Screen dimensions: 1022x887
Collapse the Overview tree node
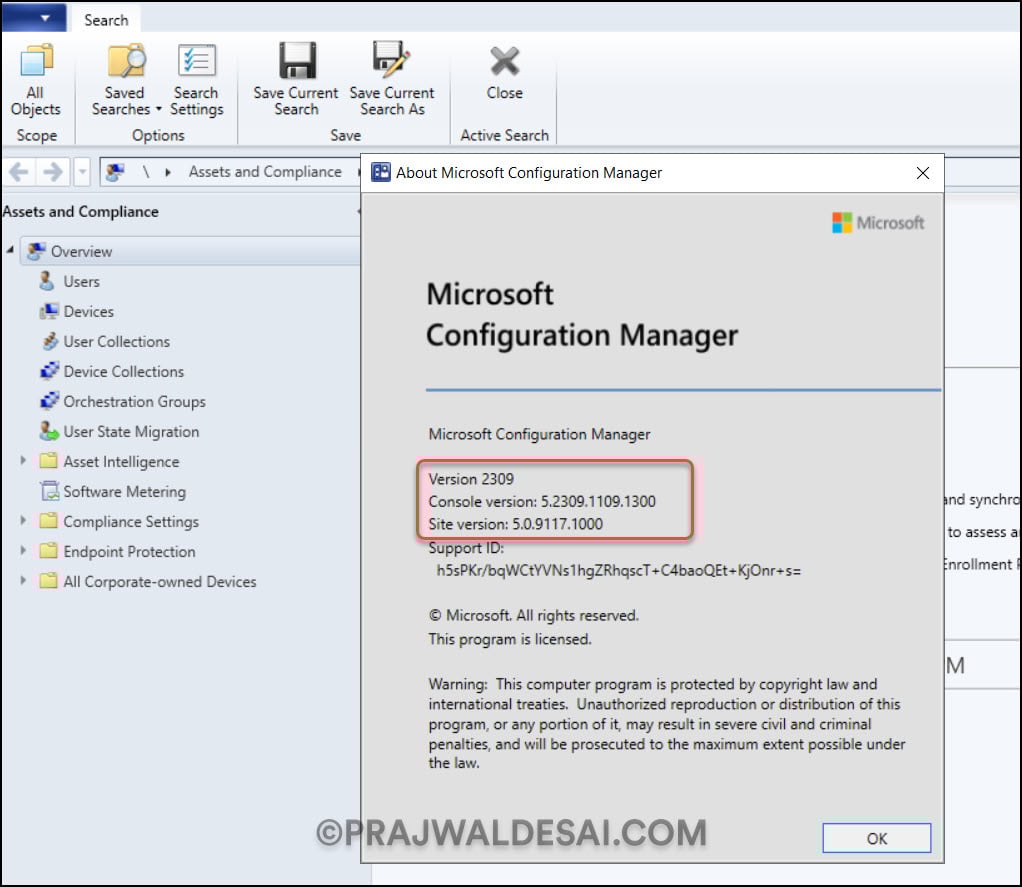point(10,250)
